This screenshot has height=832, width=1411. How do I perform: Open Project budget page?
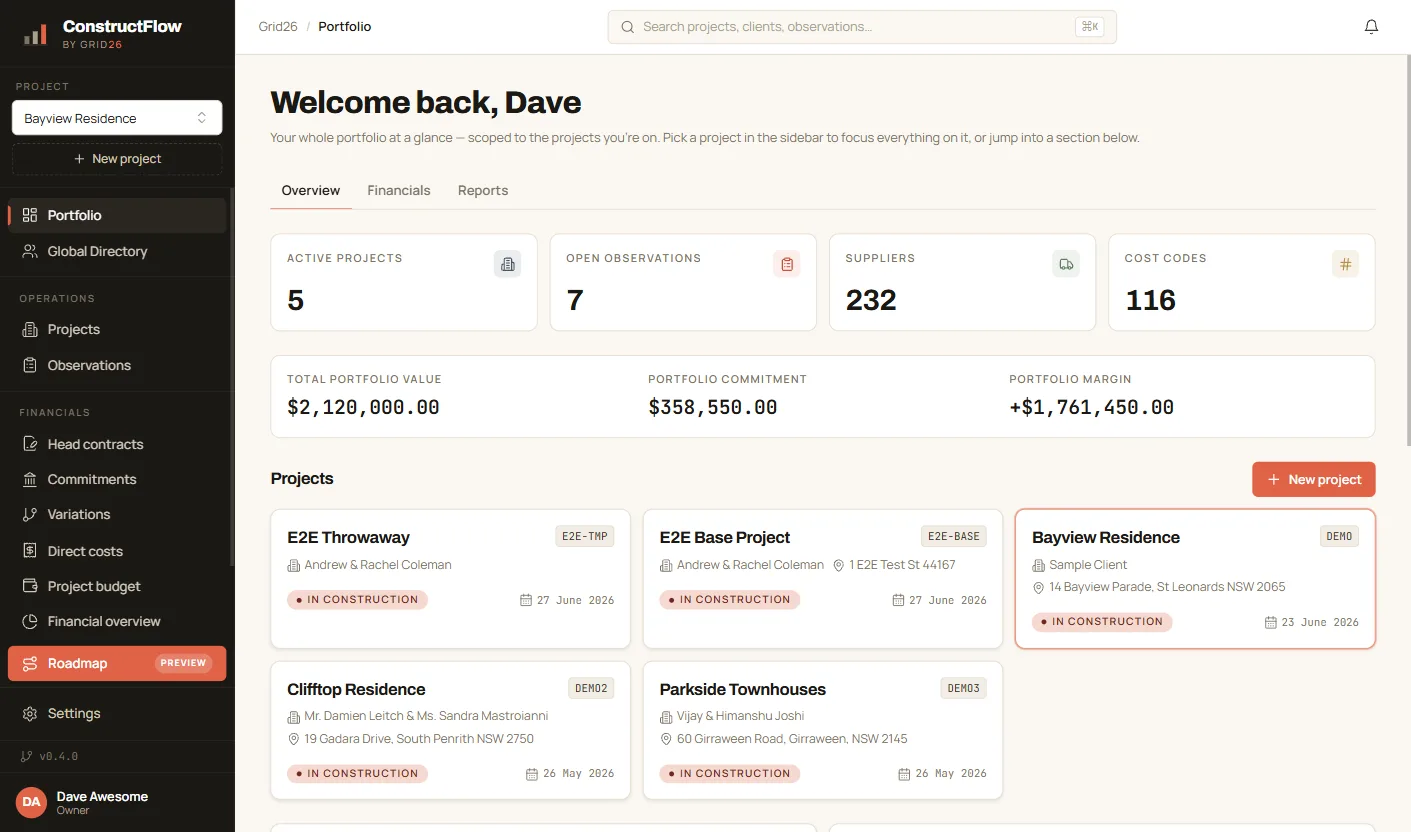[x=117, y=586]
